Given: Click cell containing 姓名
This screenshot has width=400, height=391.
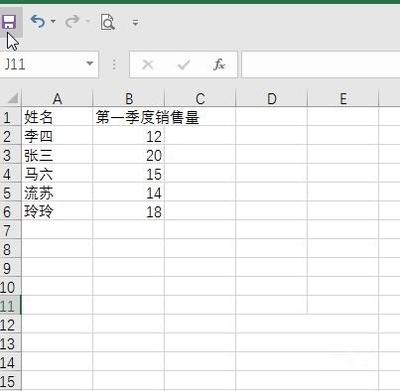Looking at the screenshot, I should click(57, 117).
